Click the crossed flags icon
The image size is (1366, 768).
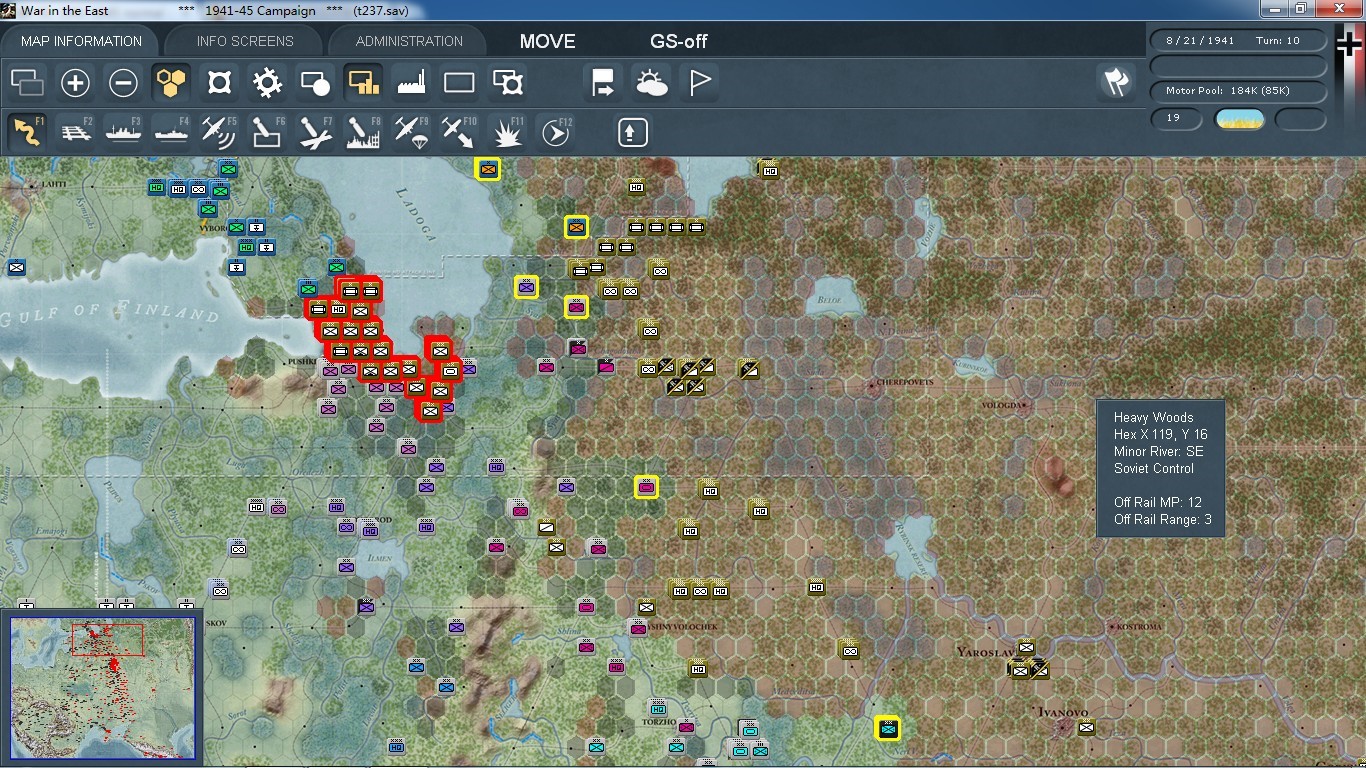coord(1116,83)
